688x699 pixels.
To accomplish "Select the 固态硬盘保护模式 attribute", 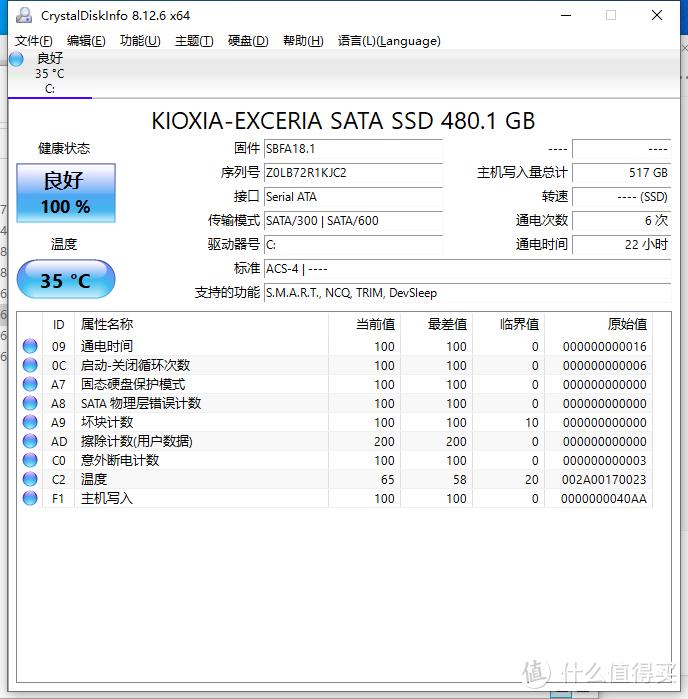I will [133, 384].
